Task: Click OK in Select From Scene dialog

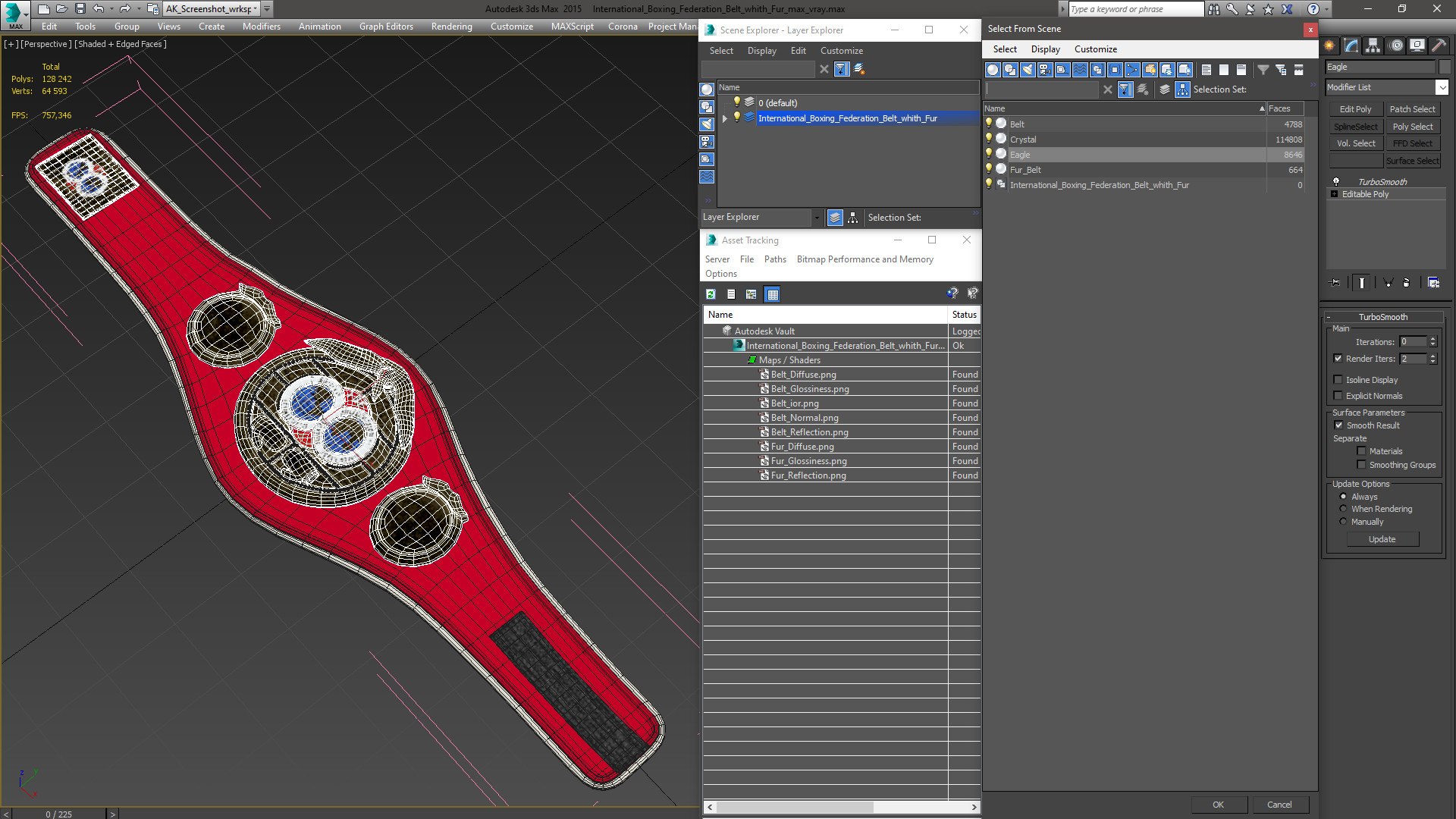Action: pos(1218,805)
